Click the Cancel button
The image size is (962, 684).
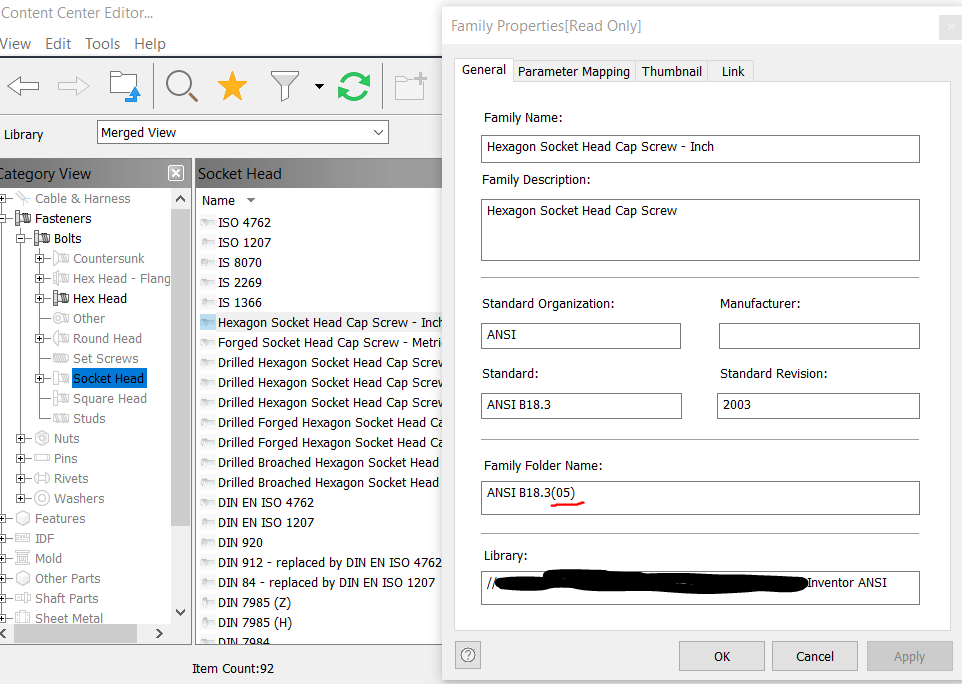[x=814, y=656]
